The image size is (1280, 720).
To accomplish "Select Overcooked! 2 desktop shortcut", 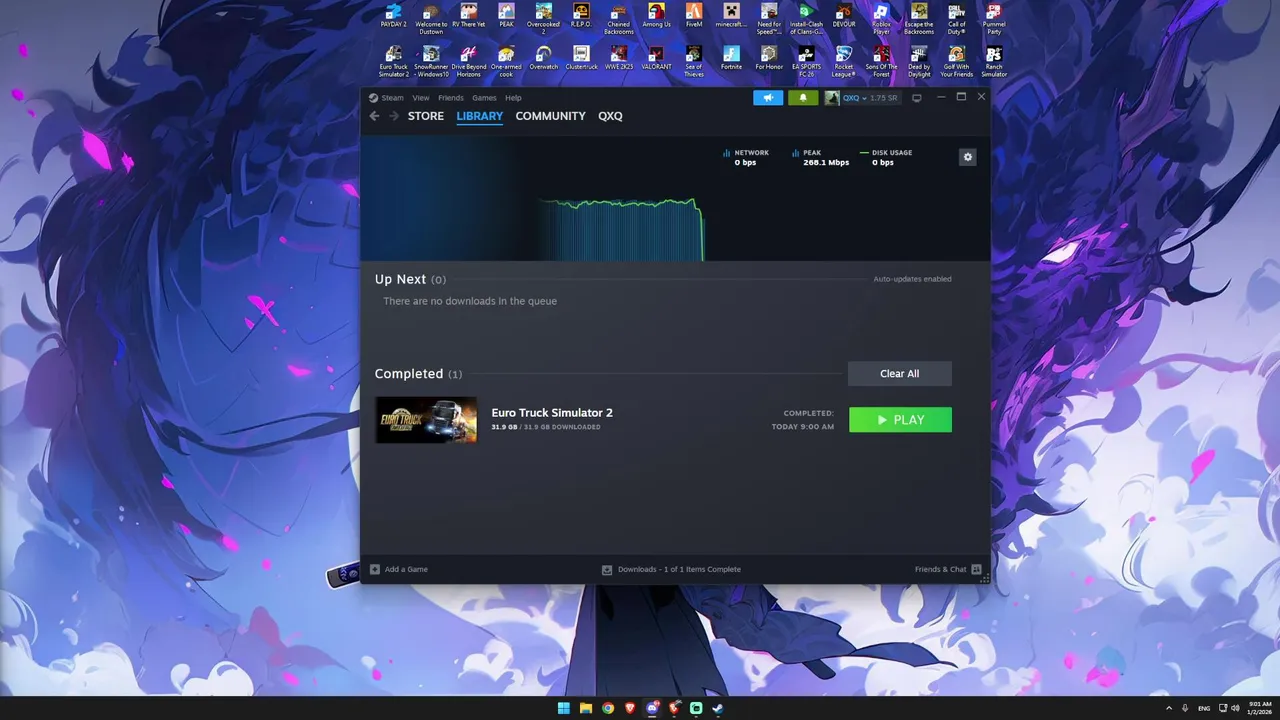I will [x=543, y=19].
